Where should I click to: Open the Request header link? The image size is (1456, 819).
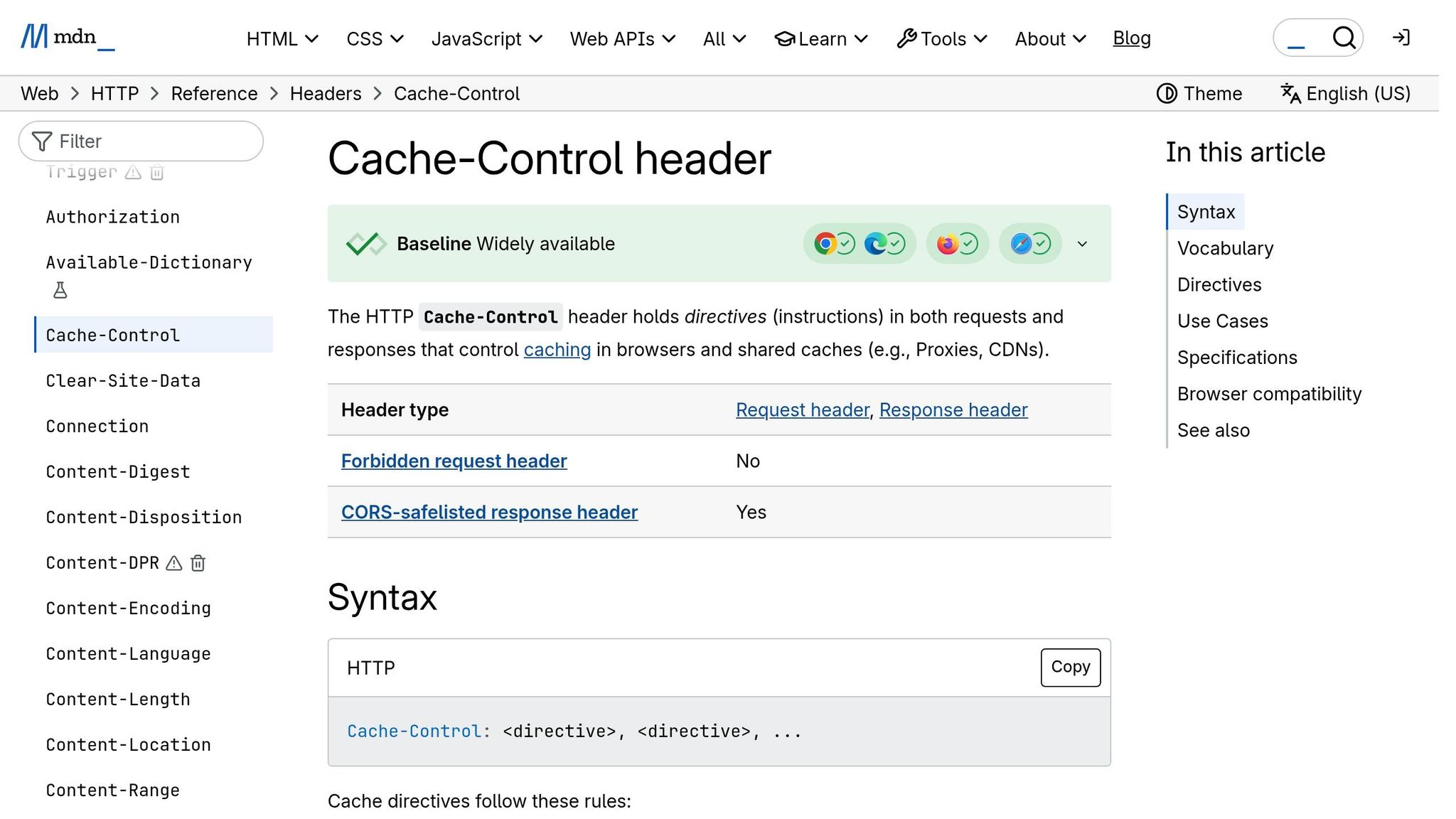tap(803, 409)
